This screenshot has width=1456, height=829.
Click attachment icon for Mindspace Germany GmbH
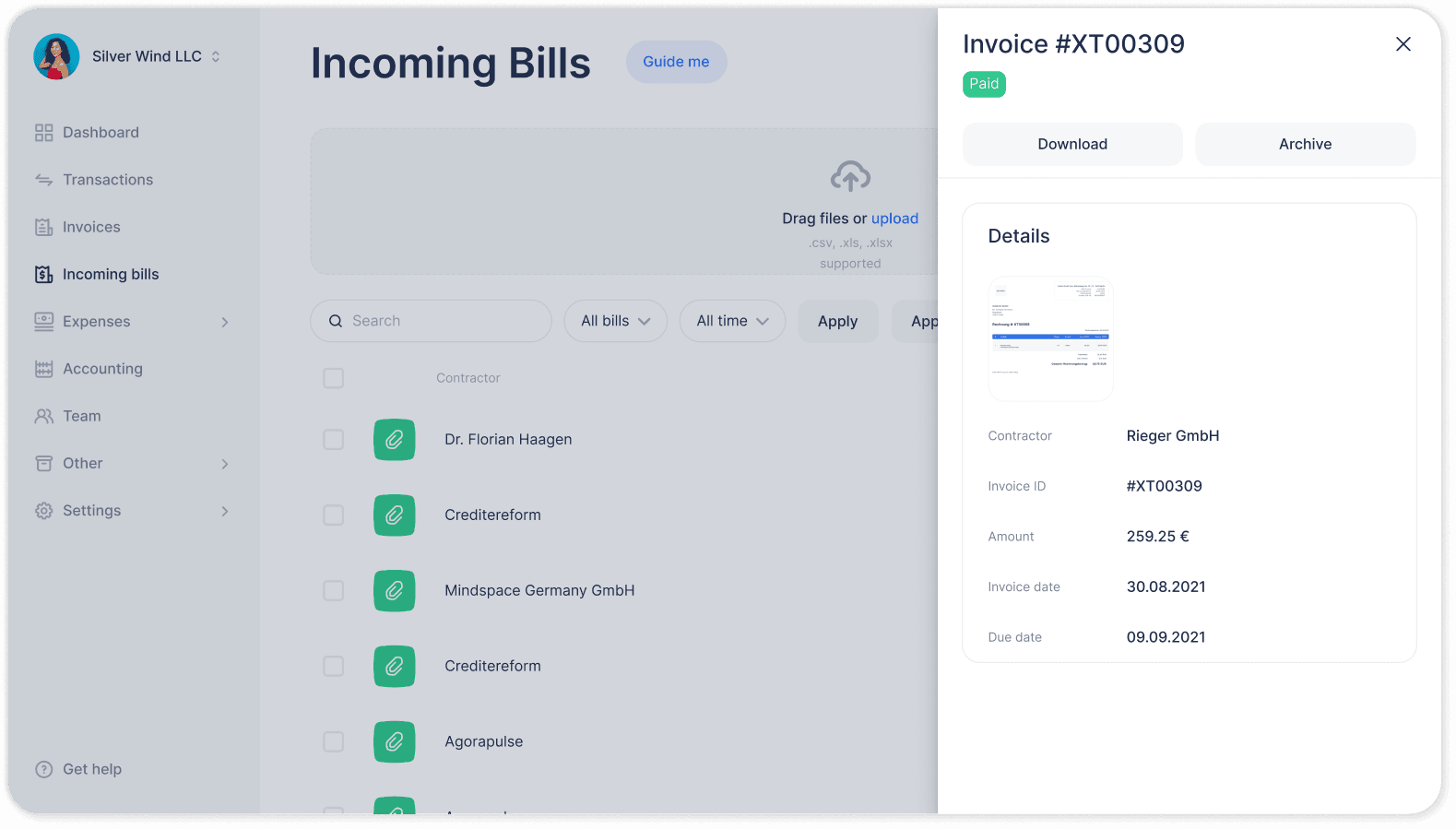coord(394,591)
